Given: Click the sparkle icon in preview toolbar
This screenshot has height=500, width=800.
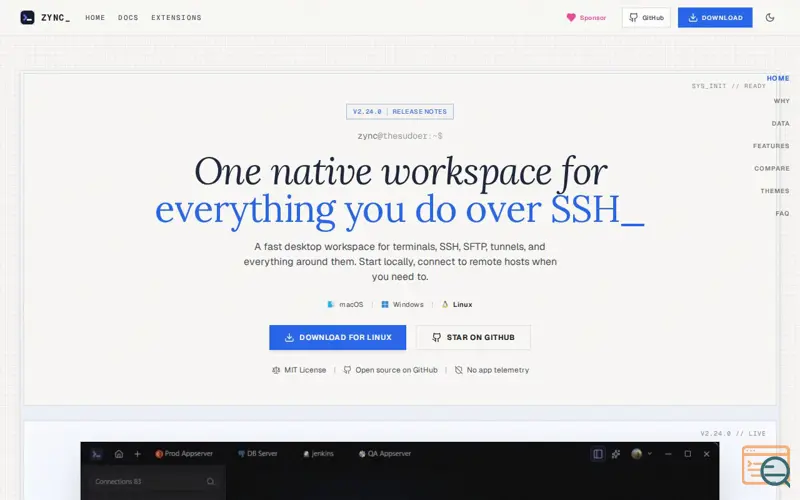Looking at the screenshot, I should [x=616, y=454].
